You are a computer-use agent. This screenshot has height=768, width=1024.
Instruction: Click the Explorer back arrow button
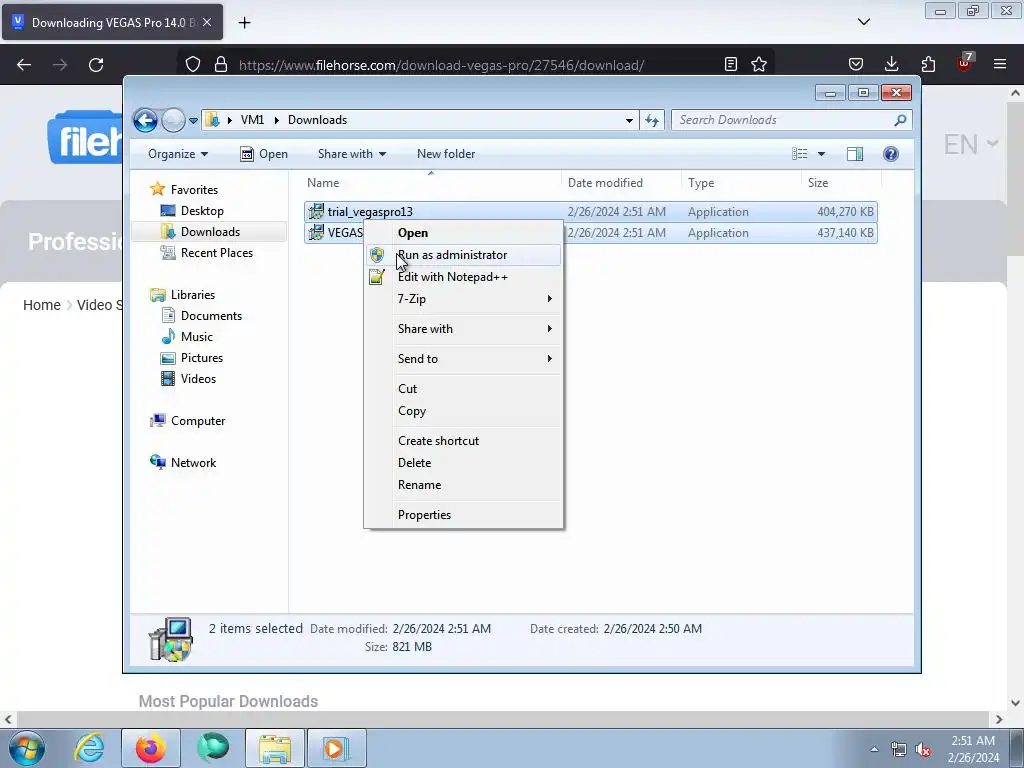click(x=145, y=120)
